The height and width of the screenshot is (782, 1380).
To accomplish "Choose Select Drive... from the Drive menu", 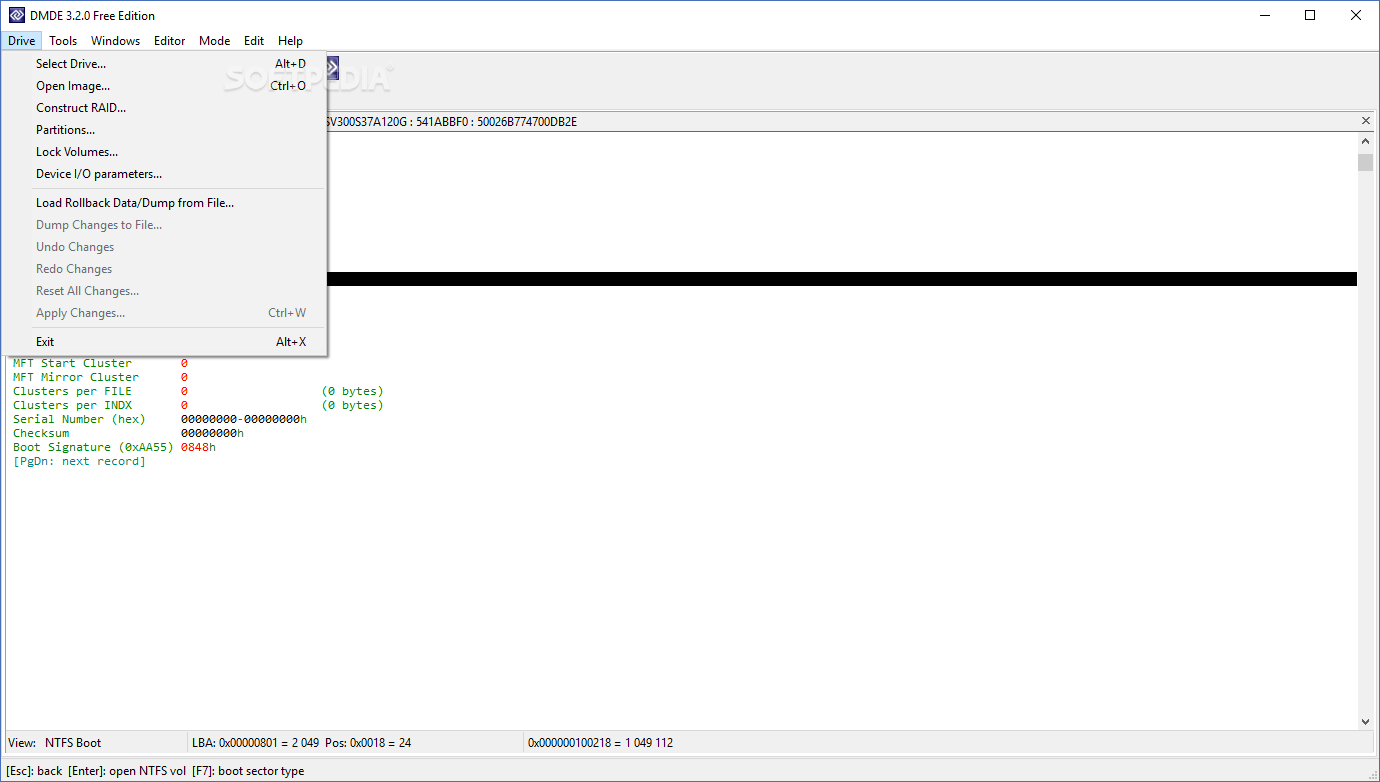I will tap(164, 64).
